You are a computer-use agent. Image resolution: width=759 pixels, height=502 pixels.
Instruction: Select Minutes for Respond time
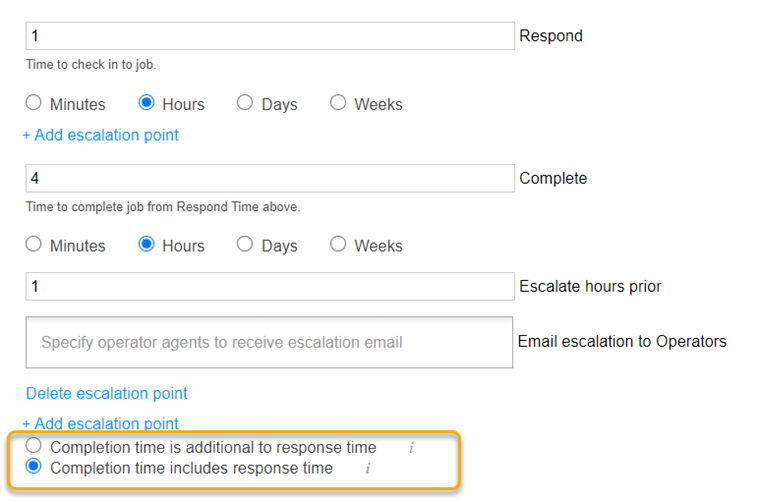point(34,103)
